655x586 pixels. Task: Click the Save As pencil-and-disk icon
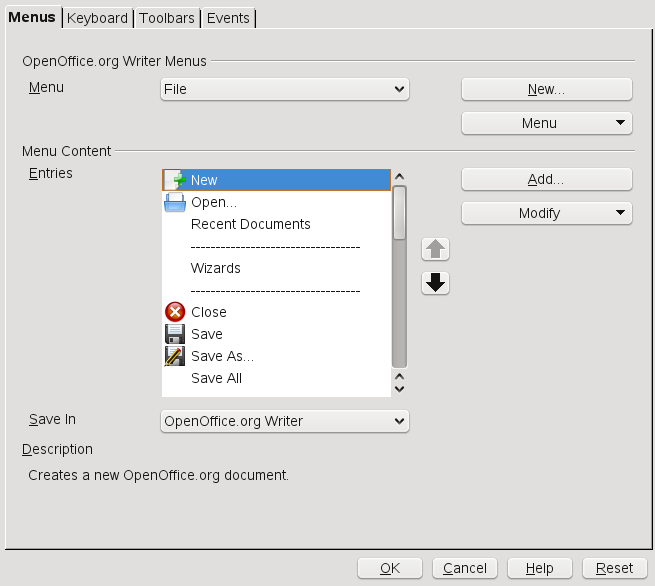tap(175, 356)
